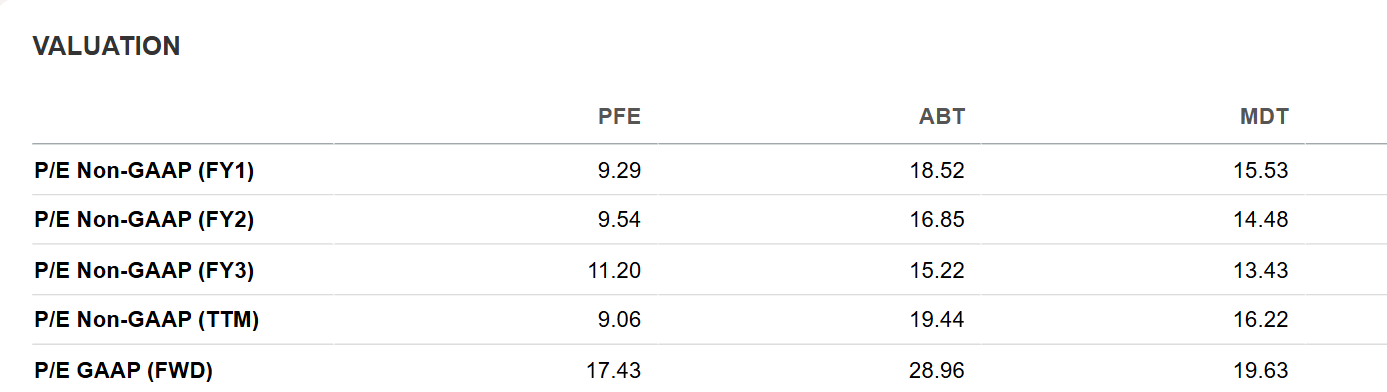Image resolution: width=1387 pixels, height=392 pixels.
Task: Select PFE FY3 value 11.20
Action: point(615,270)
